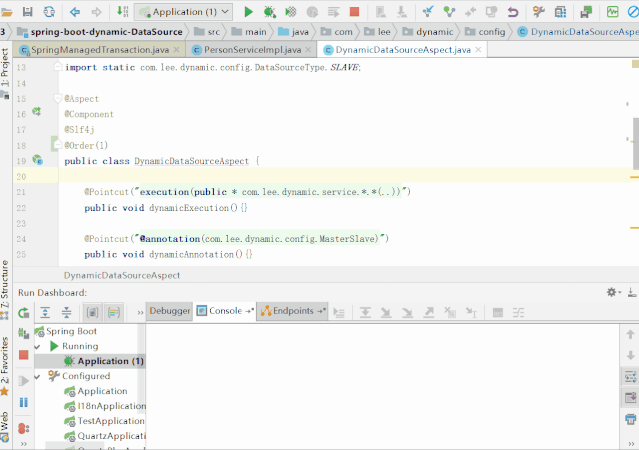Rerun the application in Run Dashboard
Image resolution: width=639 pixels, height=450 pixels.
[24, 313]
